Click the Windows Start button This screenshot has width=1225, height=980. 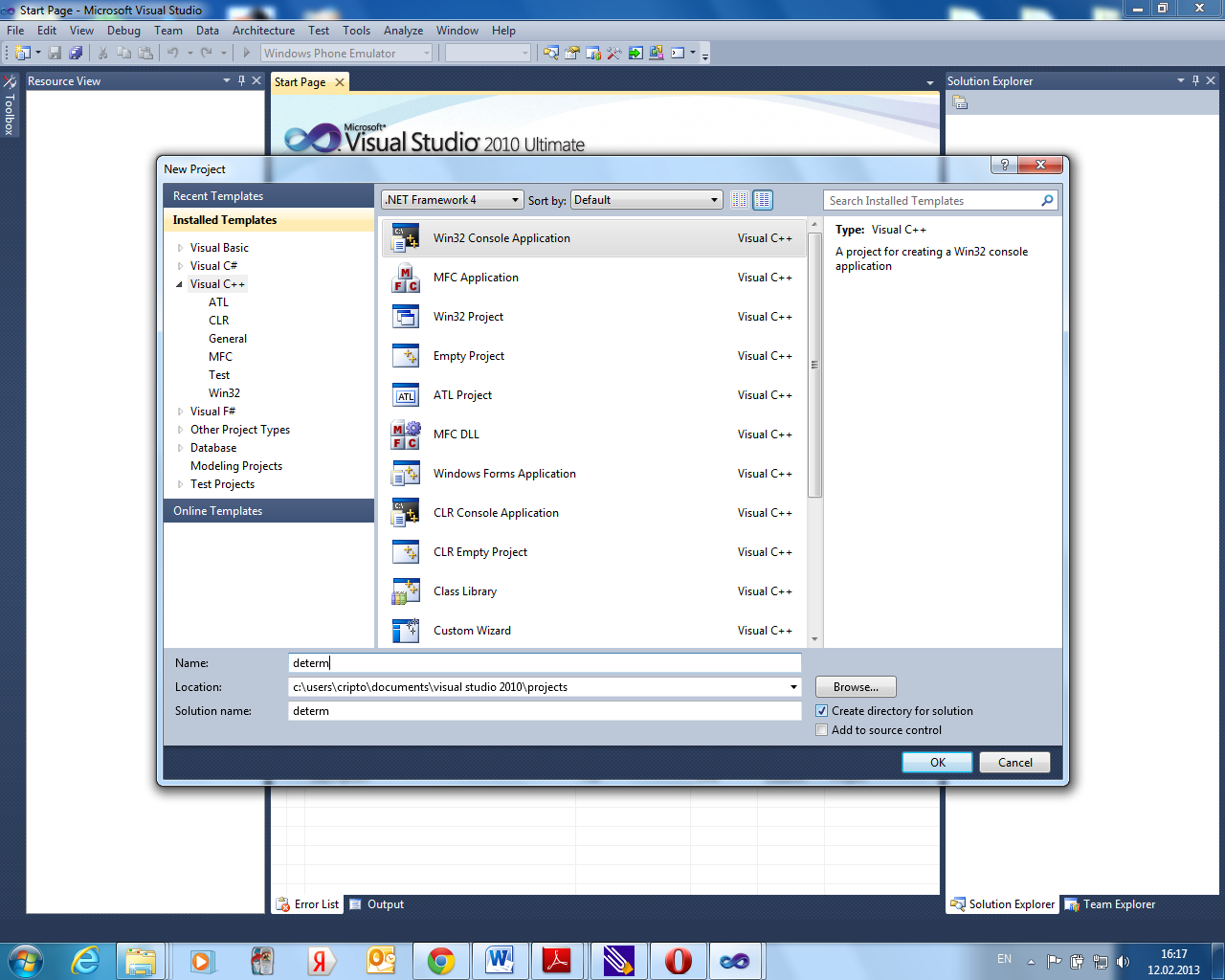(26, 960)
